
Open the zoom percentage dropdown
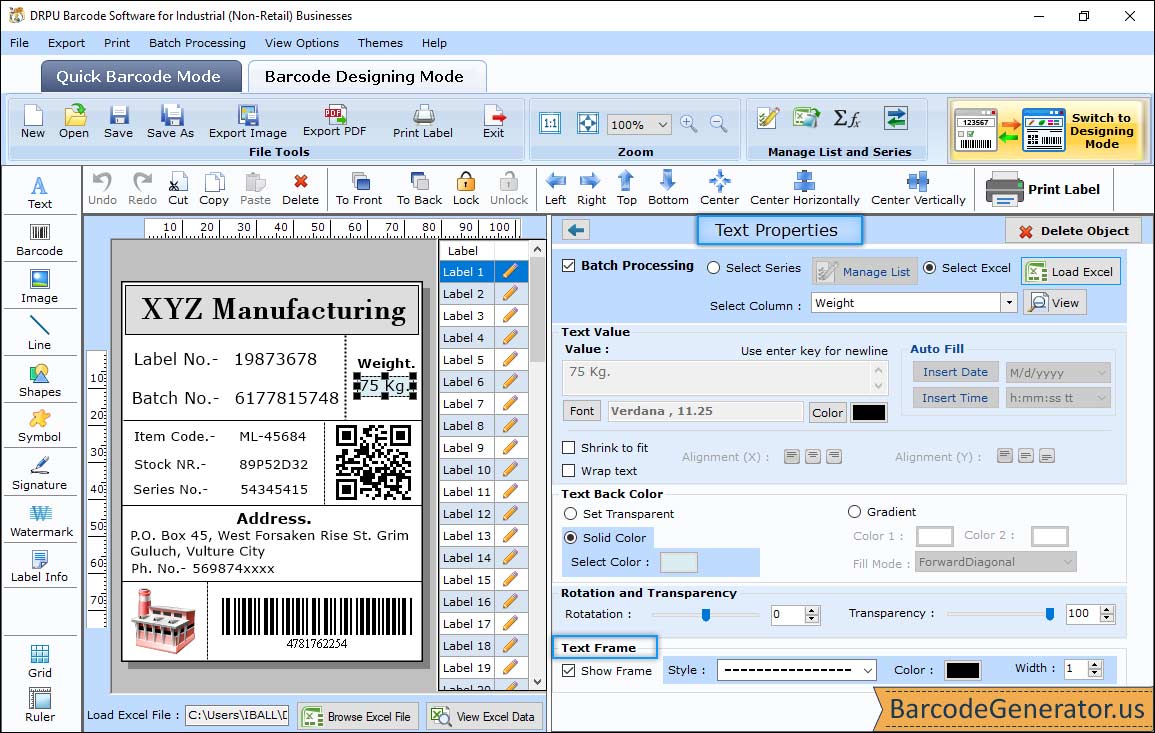click(x=662, y=125)
